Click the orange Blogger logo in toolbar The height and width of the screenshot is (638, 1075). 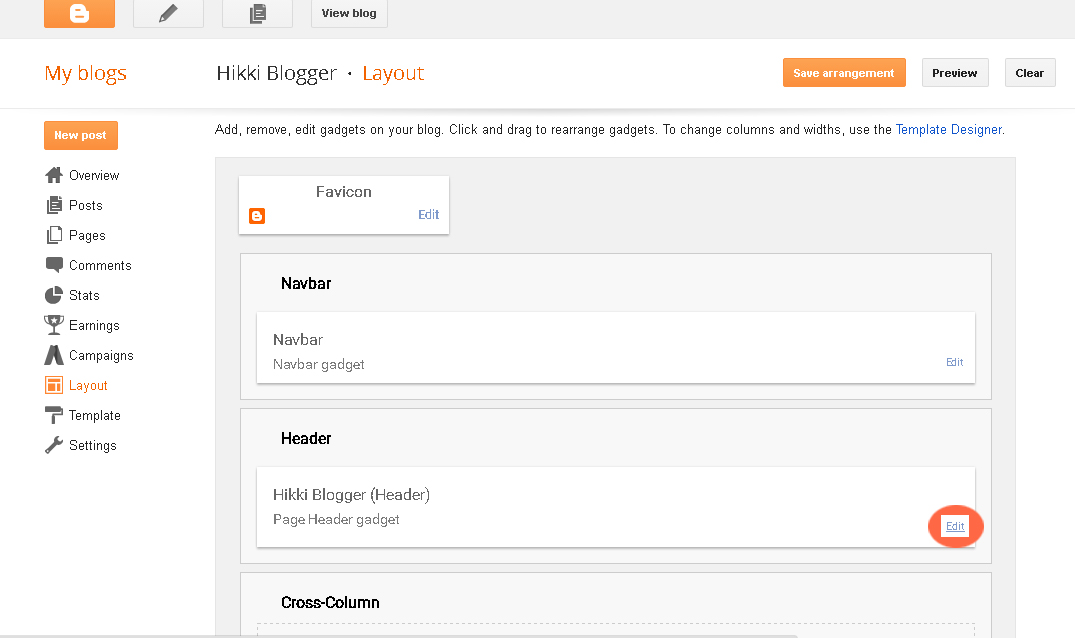click(79, 14)
